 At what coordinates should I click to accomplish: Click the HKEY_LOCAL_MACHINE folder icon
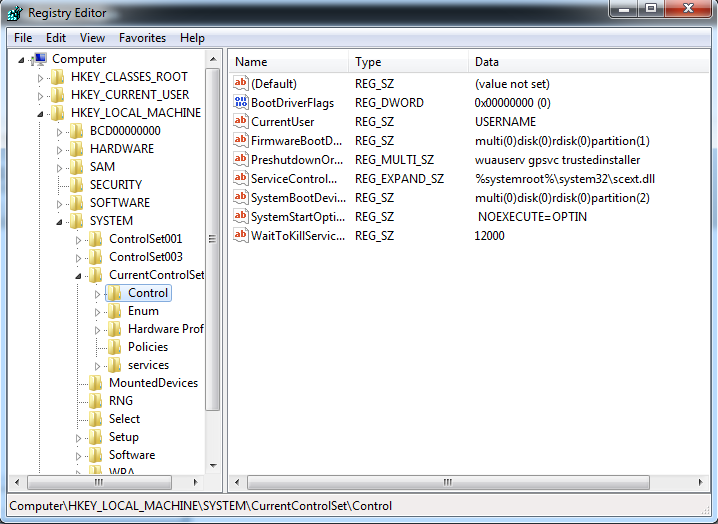tap(58, 113)
